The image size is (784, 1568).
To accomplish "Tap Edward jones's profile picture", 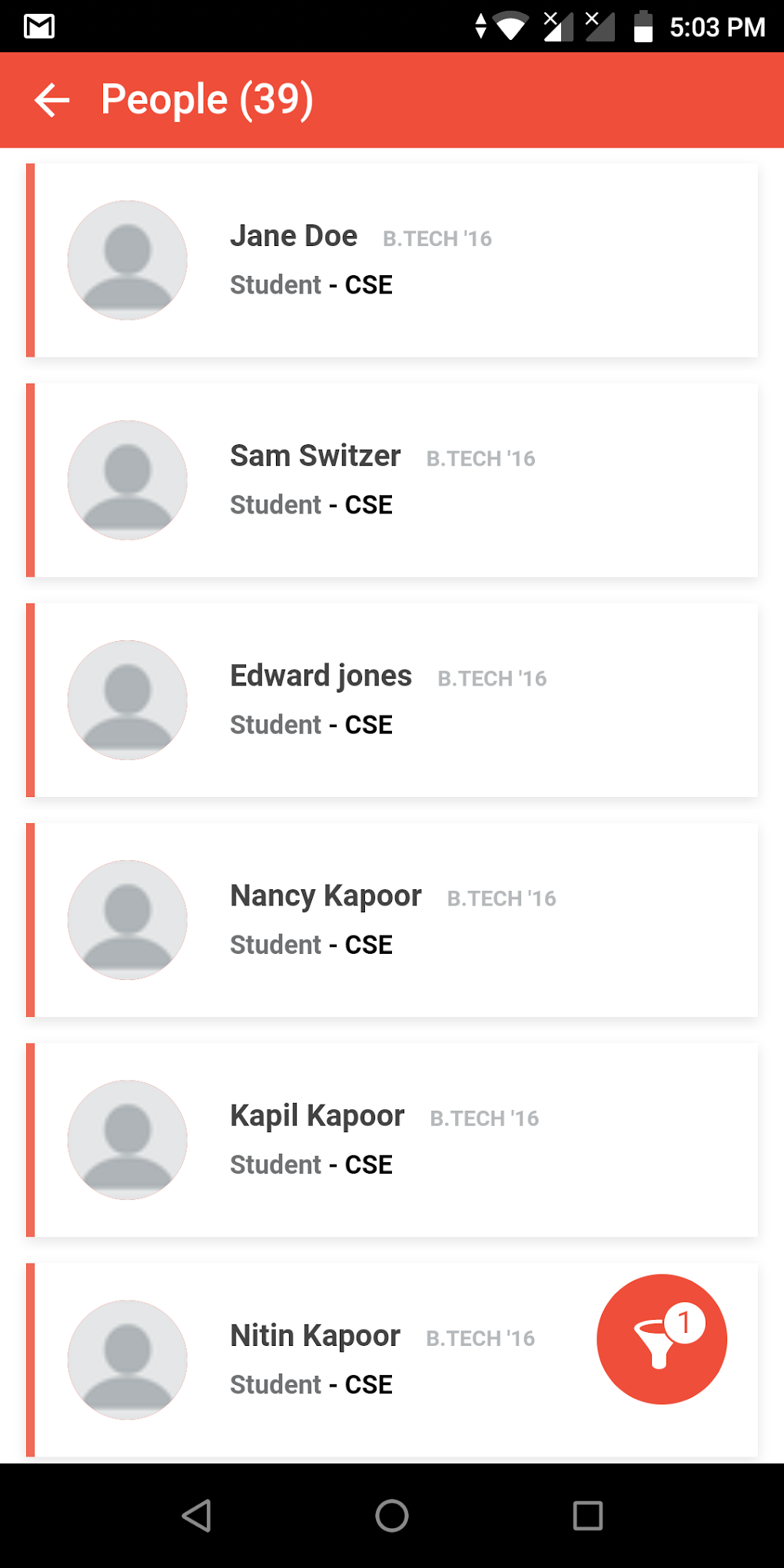I will point(128,700).
